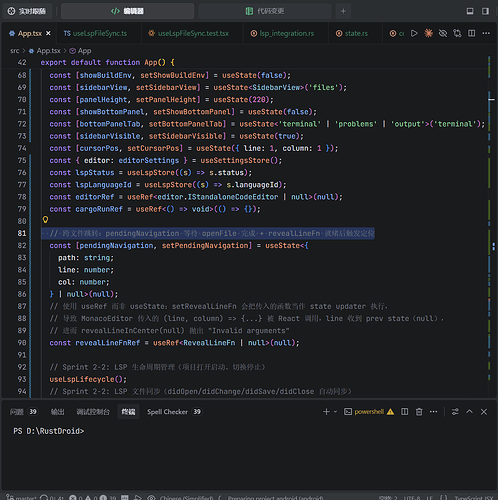Screen dimensions: 498x500
Task: Open the 调试控制台 Debug Console tab
Action: pyautogui.click(x=93, y=412)
